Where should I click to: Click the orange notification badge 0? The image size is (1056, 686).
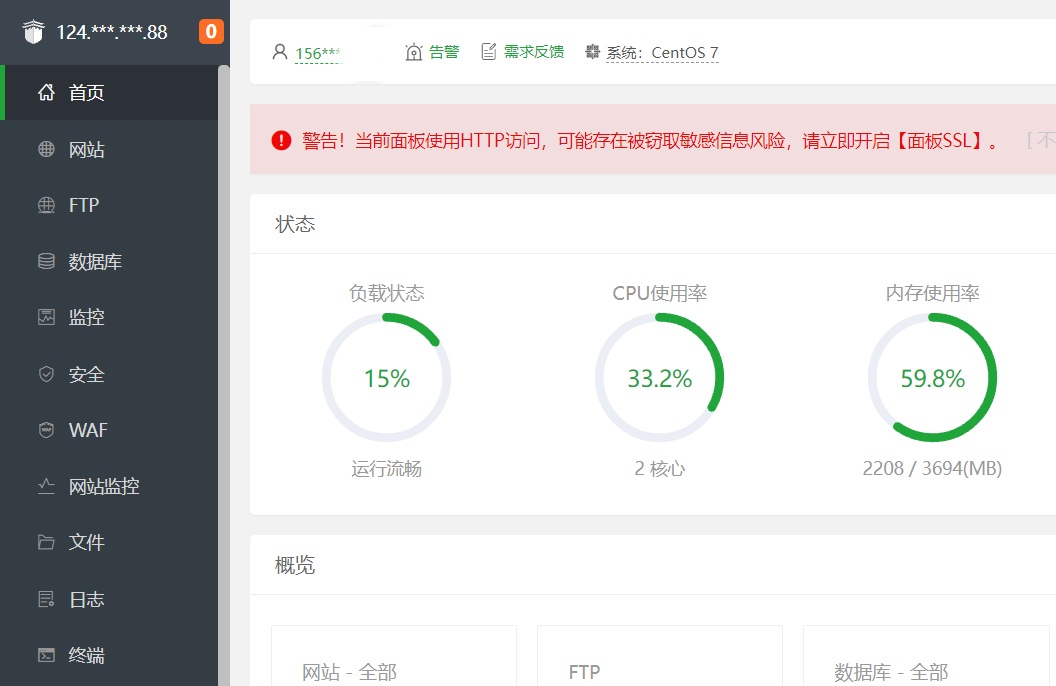click(211, 32)
